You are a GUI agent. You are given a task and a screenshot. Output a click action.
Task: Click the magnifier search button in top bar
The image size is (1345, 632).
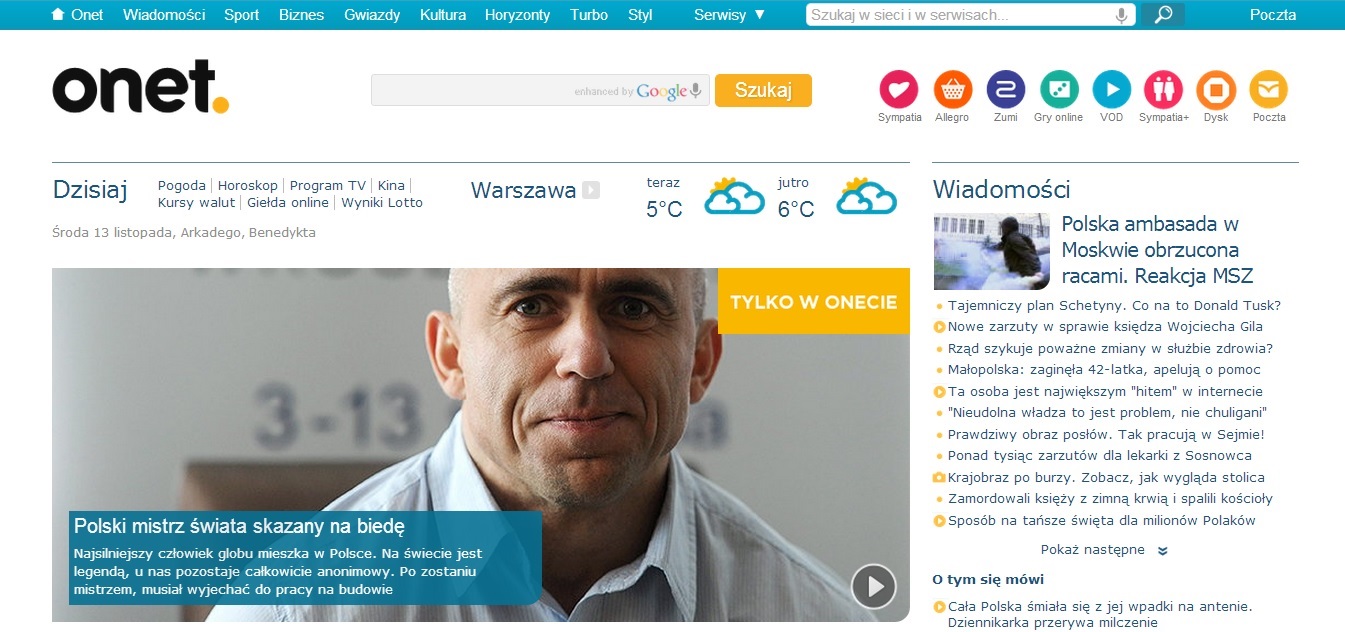point(1163,15)
